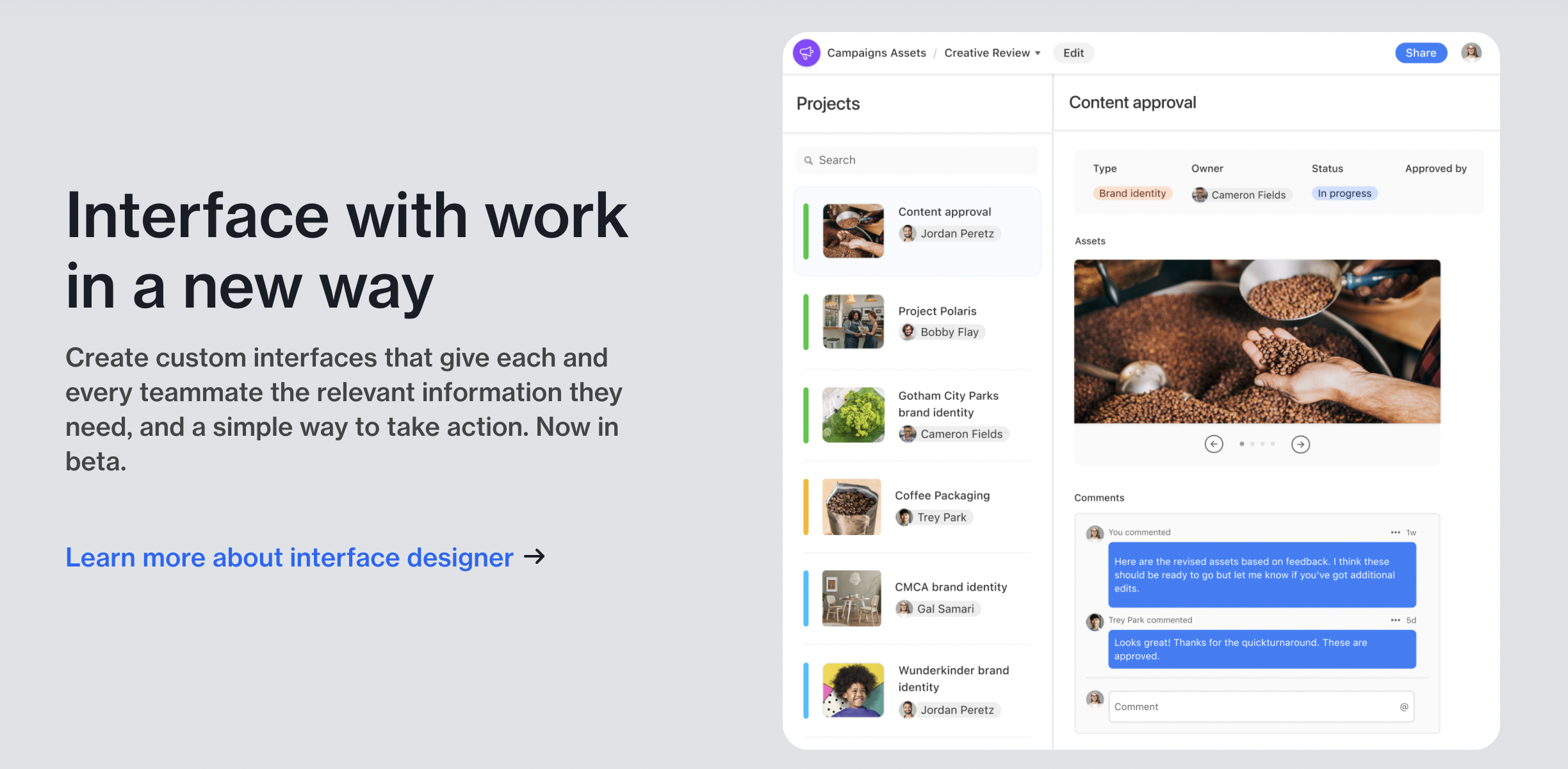The width and height of the screenshot is (1568, 769).
Task: Click the carousel dot indicators to navigate
Action: (x=1257, y=443)
